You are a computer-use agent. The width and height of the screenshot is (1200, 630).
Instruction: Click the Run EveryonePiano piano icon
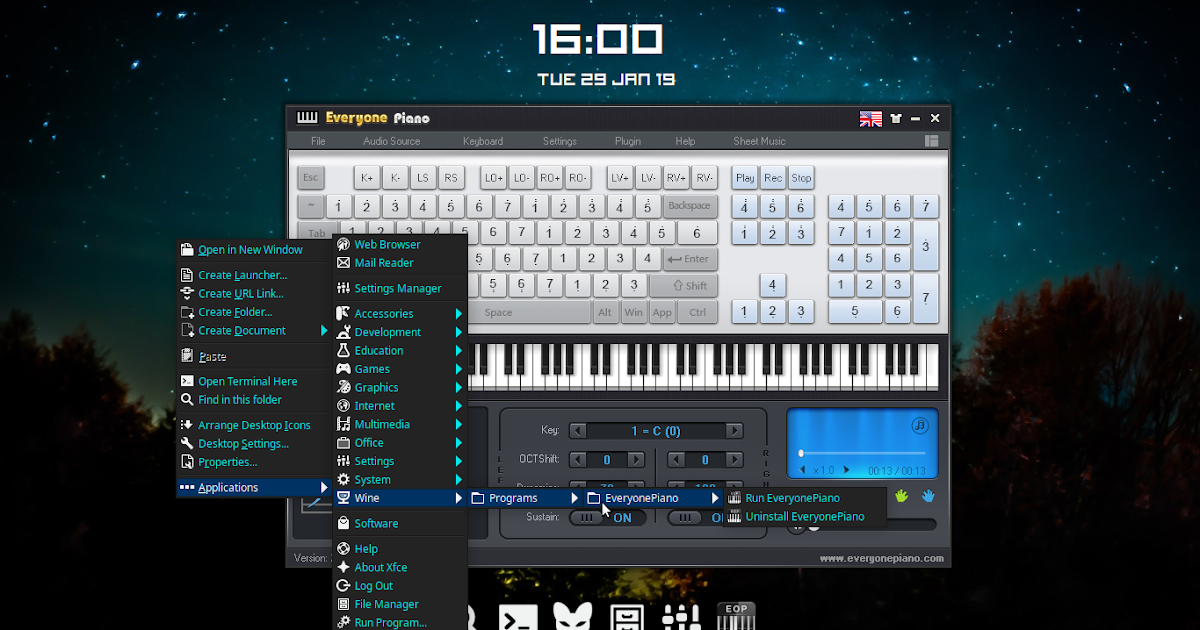735,498
